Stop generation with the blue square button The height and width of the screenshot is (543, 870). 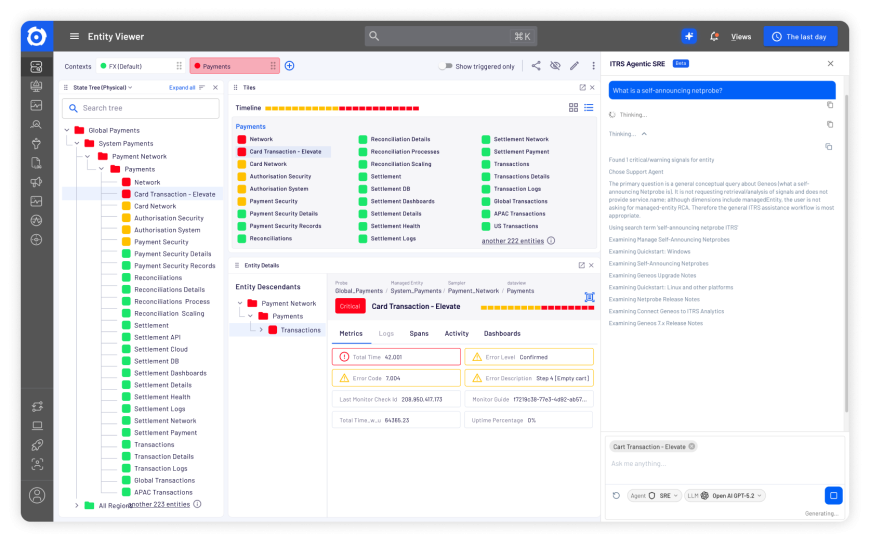click(833, 495)
